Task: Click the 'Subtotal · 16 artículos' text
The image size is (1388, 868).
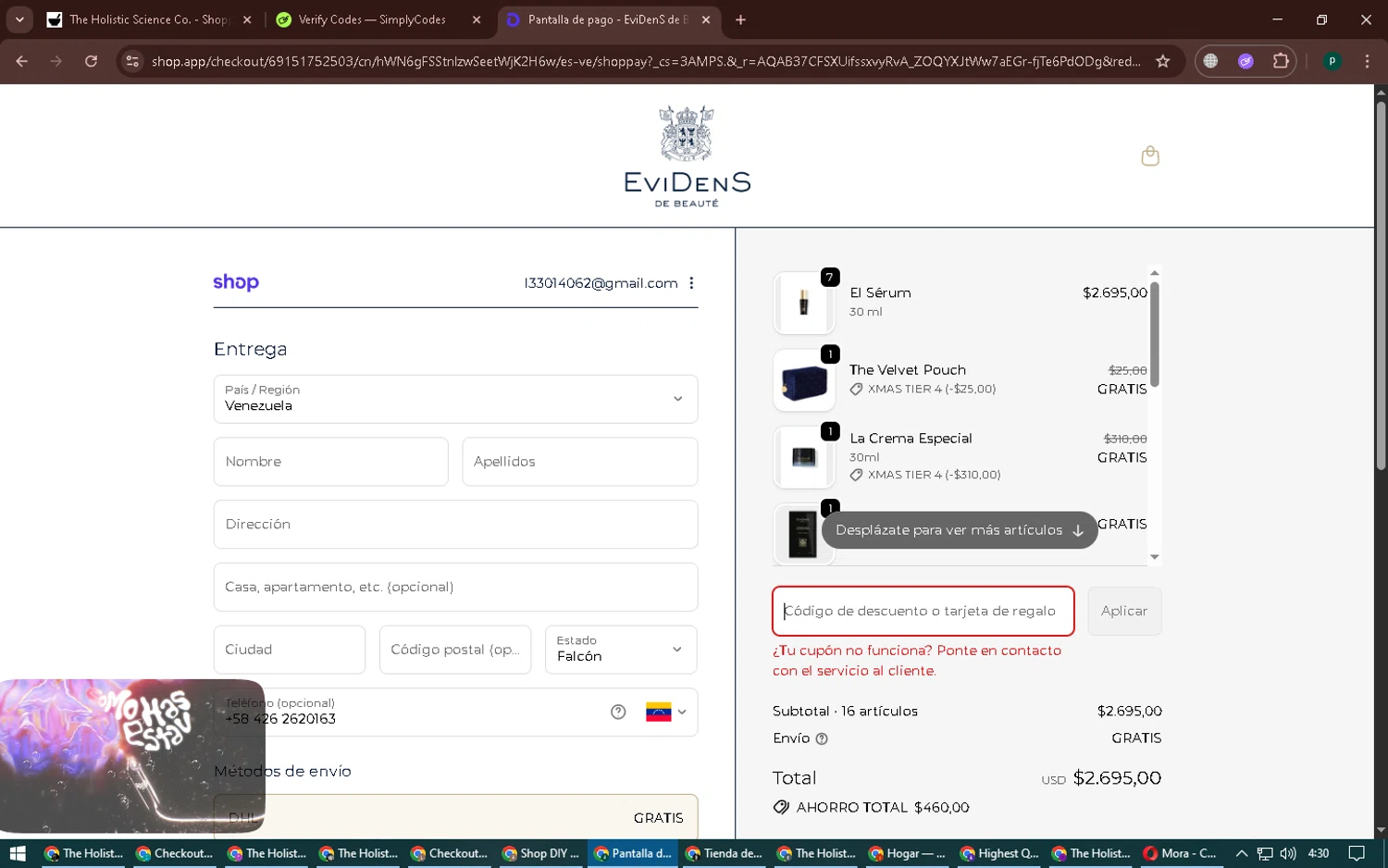Action: click(845, 711)
